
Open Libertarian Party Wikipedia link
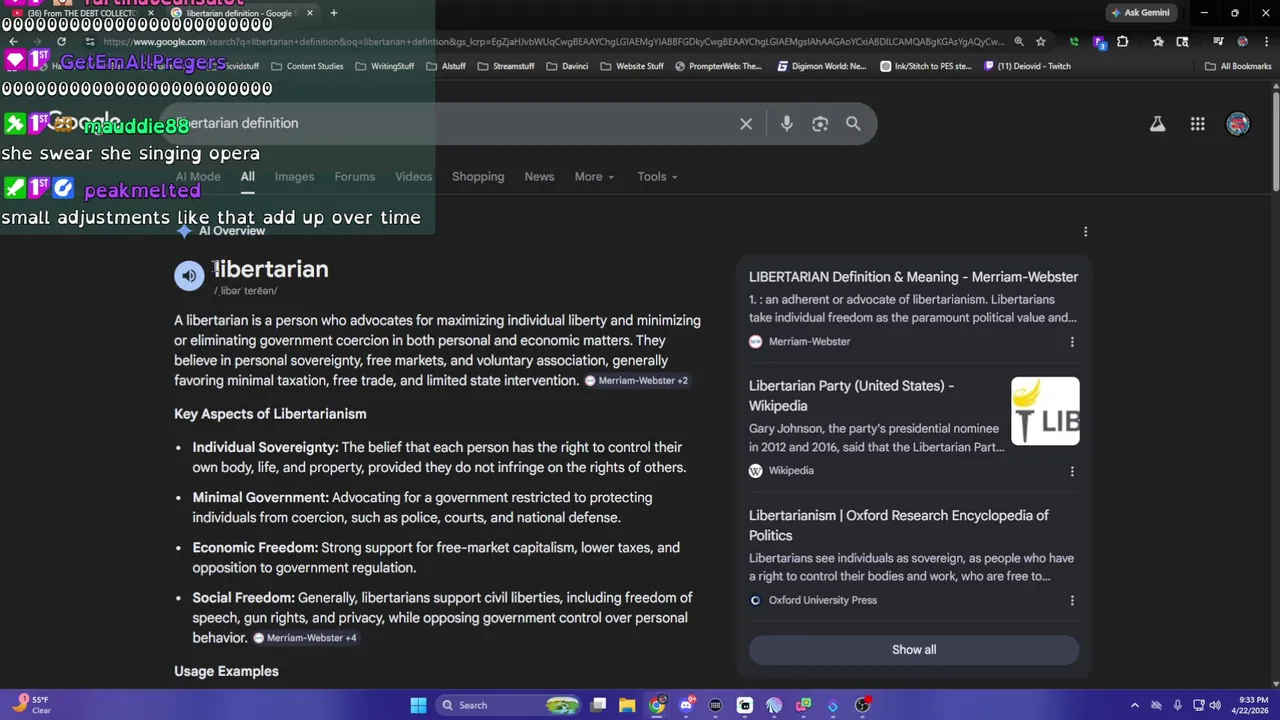pyautogui.click(x=851, y=396)
